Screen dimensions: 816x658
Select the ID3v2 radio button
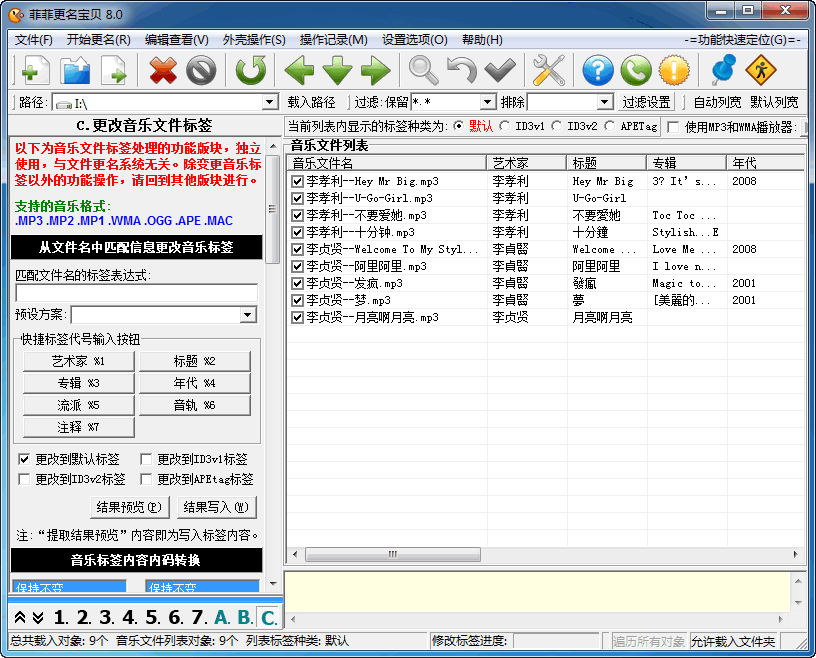556,126
